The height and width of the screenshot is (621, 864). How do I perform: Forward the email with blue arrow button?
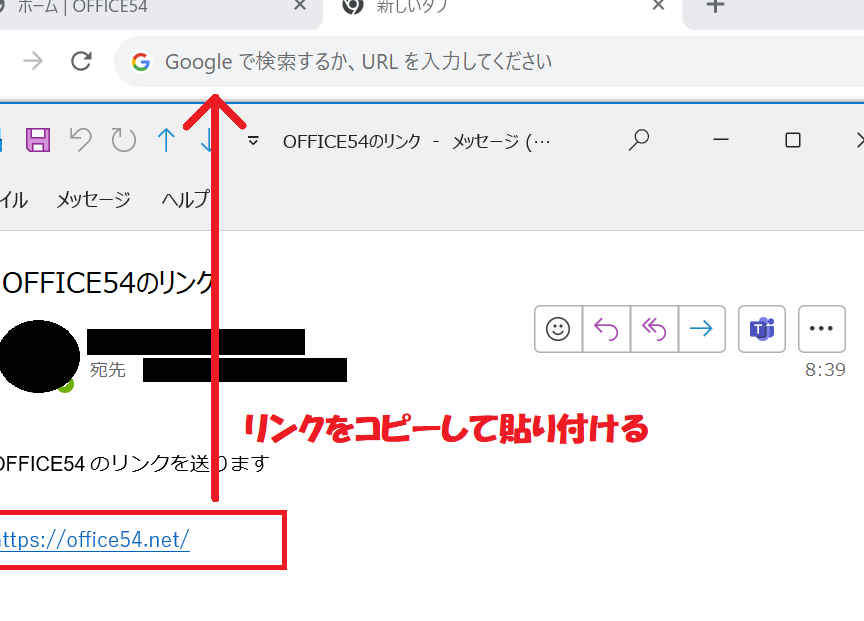(x=702, y=329)
